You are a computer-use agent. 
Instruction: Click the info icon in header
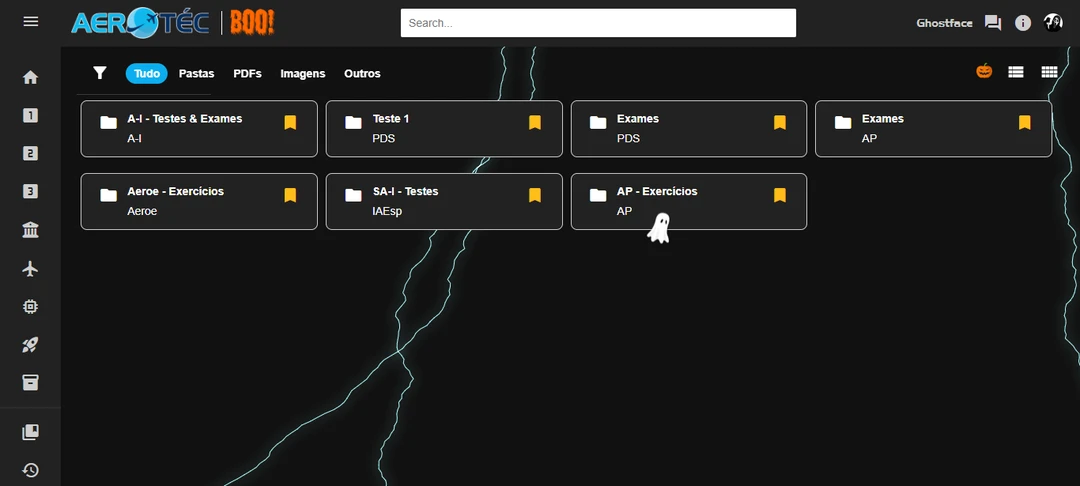click(x=1022, y=22)
